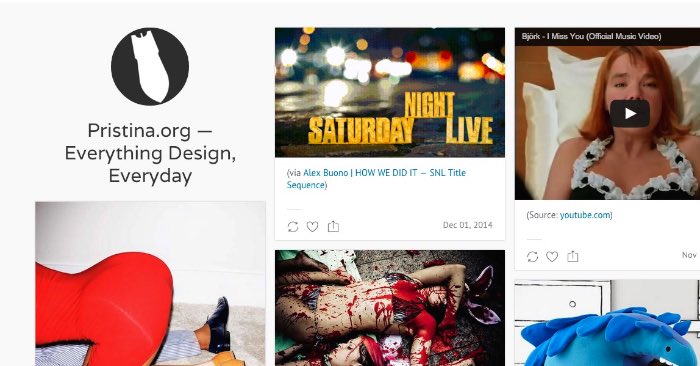Share the Saturday Night Live post
The height and width of the screenshot is (366, 700).
click(x=333, y=227)
